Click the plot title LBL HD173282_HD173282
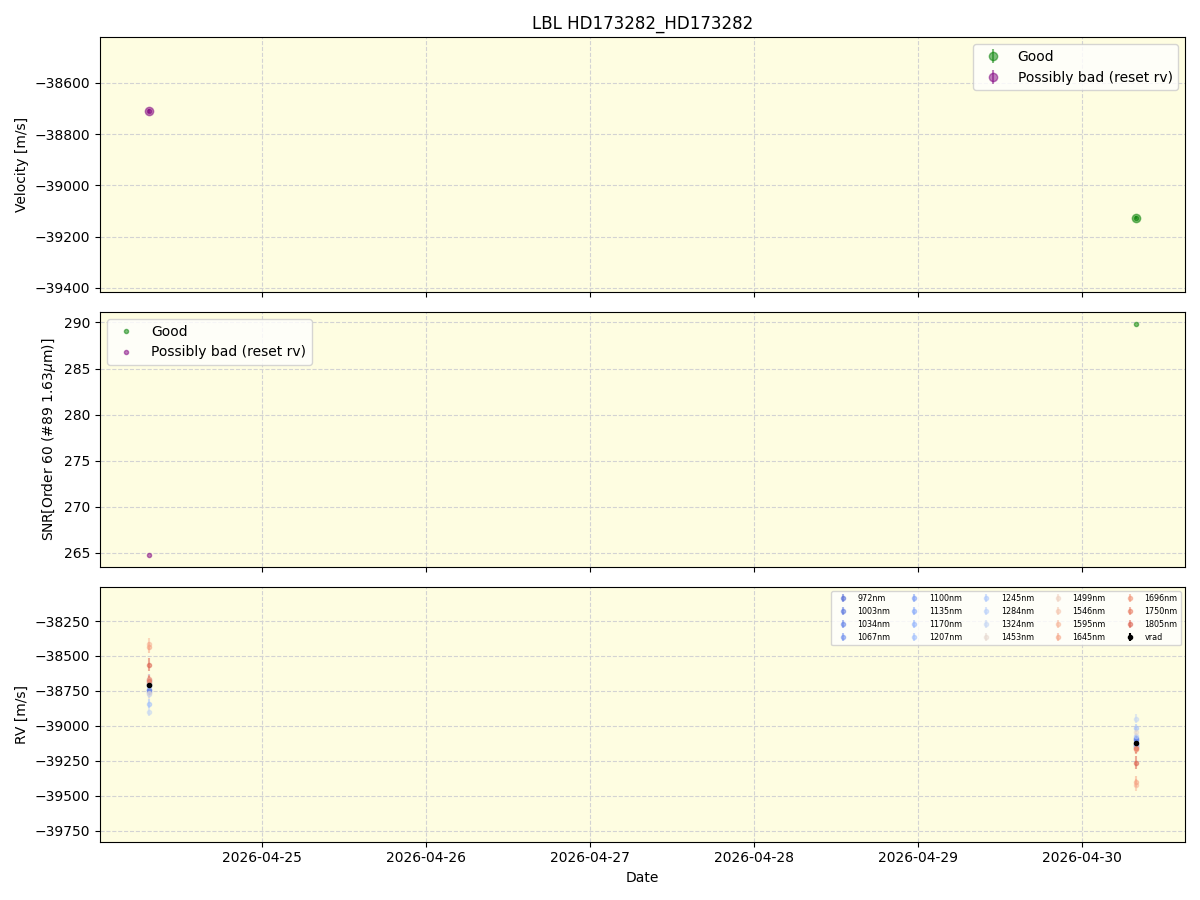This screenshot has height=900, width=1200. click(x=642, y=23)
